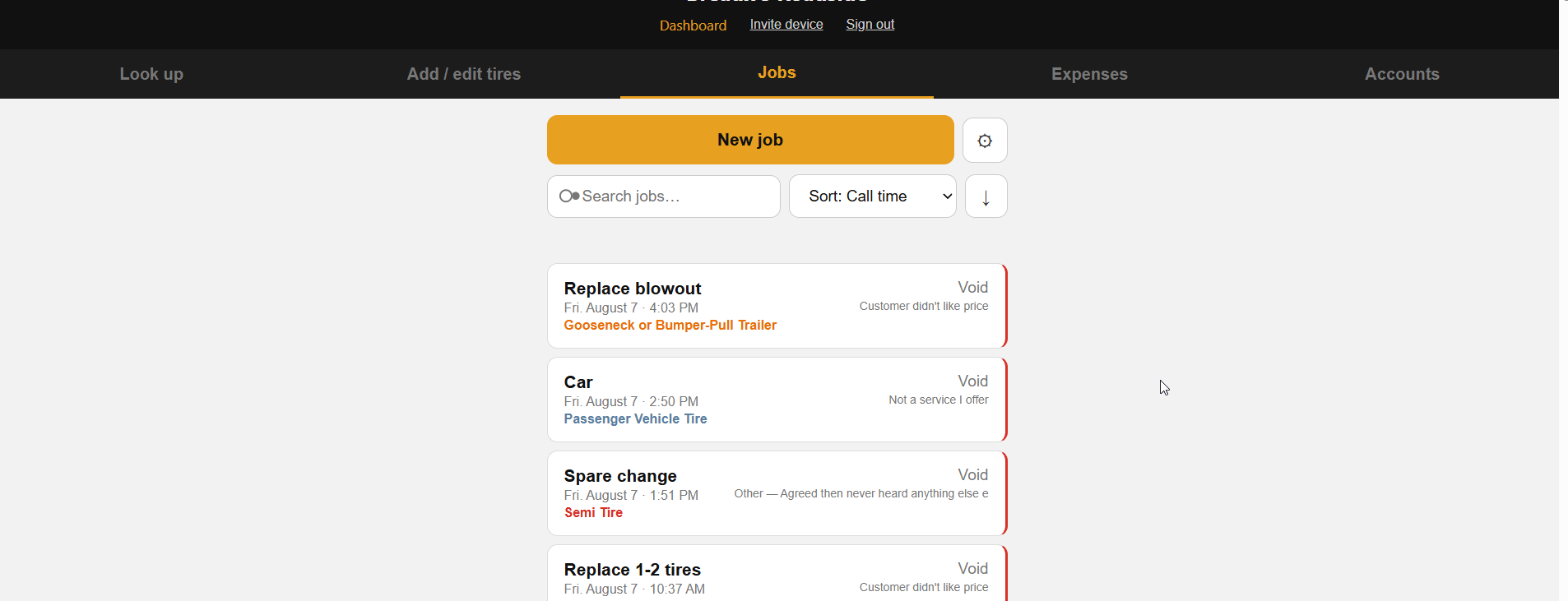Viewport: 1568px width, 601px height.
Task: Click Void status on Spare change job
Action: (972, 475)
